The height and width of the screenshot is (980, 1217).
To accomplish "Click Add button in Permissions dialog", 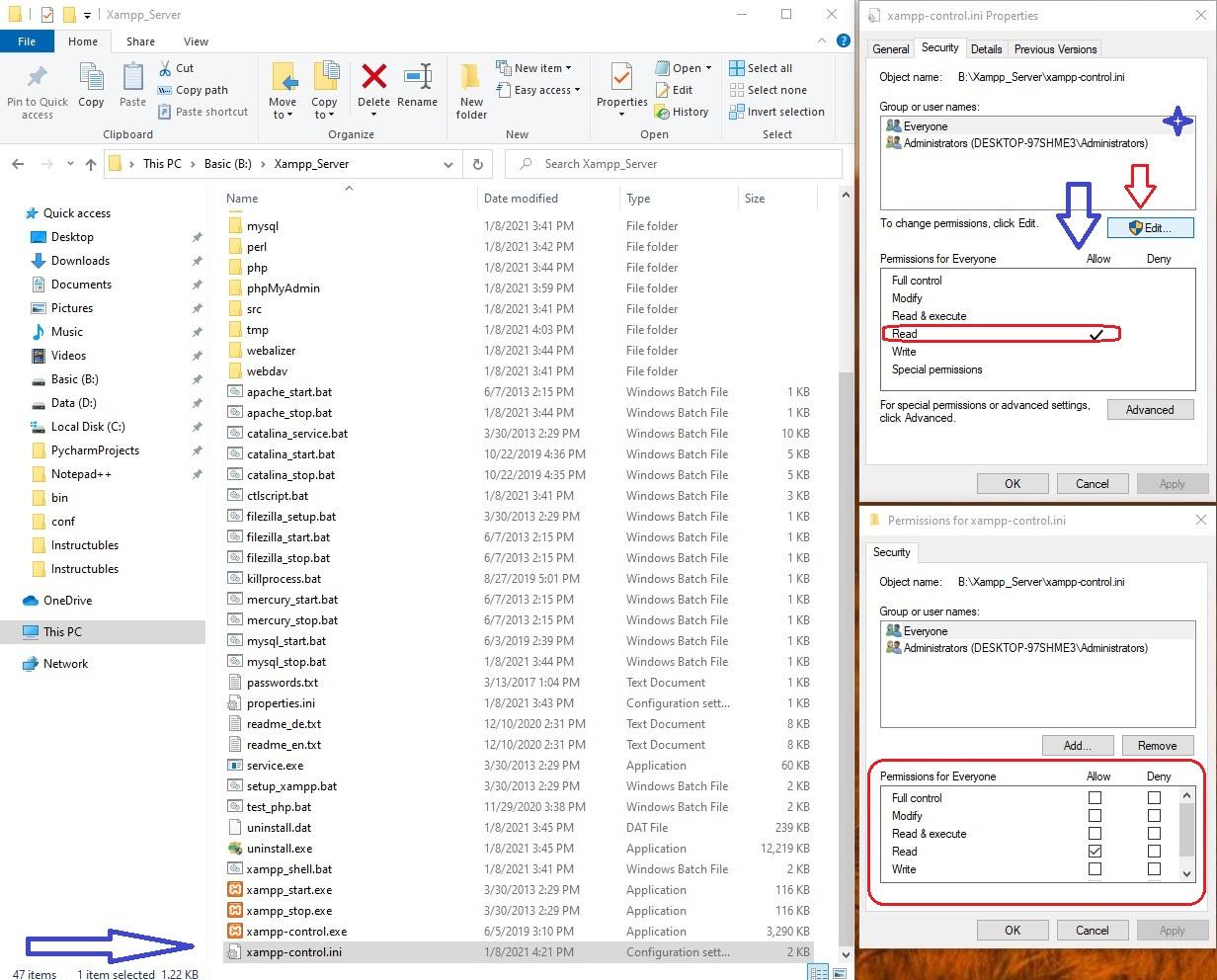I will 1078,746.
